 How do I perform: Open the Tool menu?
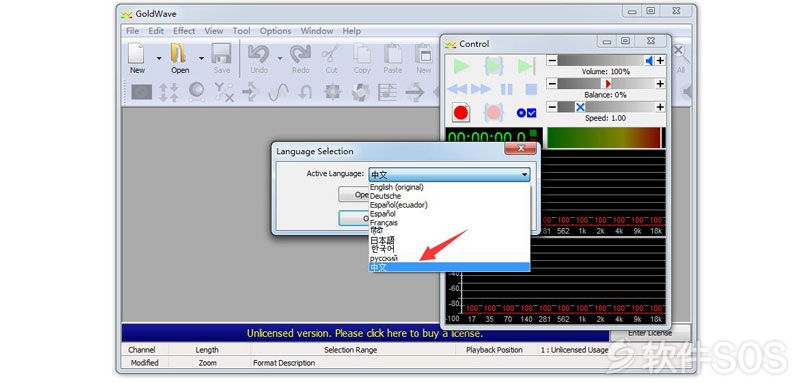241,31
